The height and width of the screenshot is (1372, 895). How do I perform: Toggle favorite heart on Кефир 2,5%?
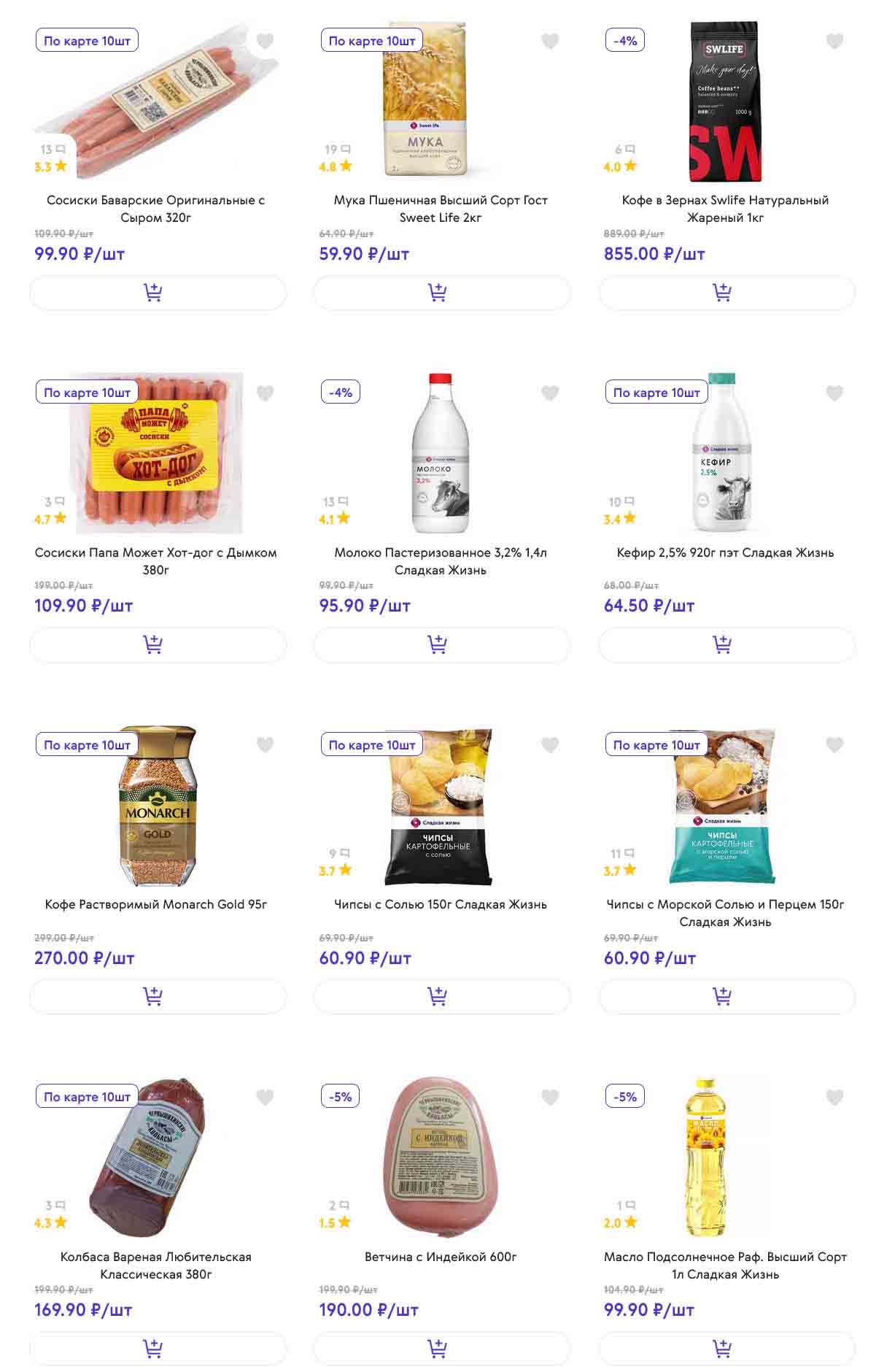(834, 393)
